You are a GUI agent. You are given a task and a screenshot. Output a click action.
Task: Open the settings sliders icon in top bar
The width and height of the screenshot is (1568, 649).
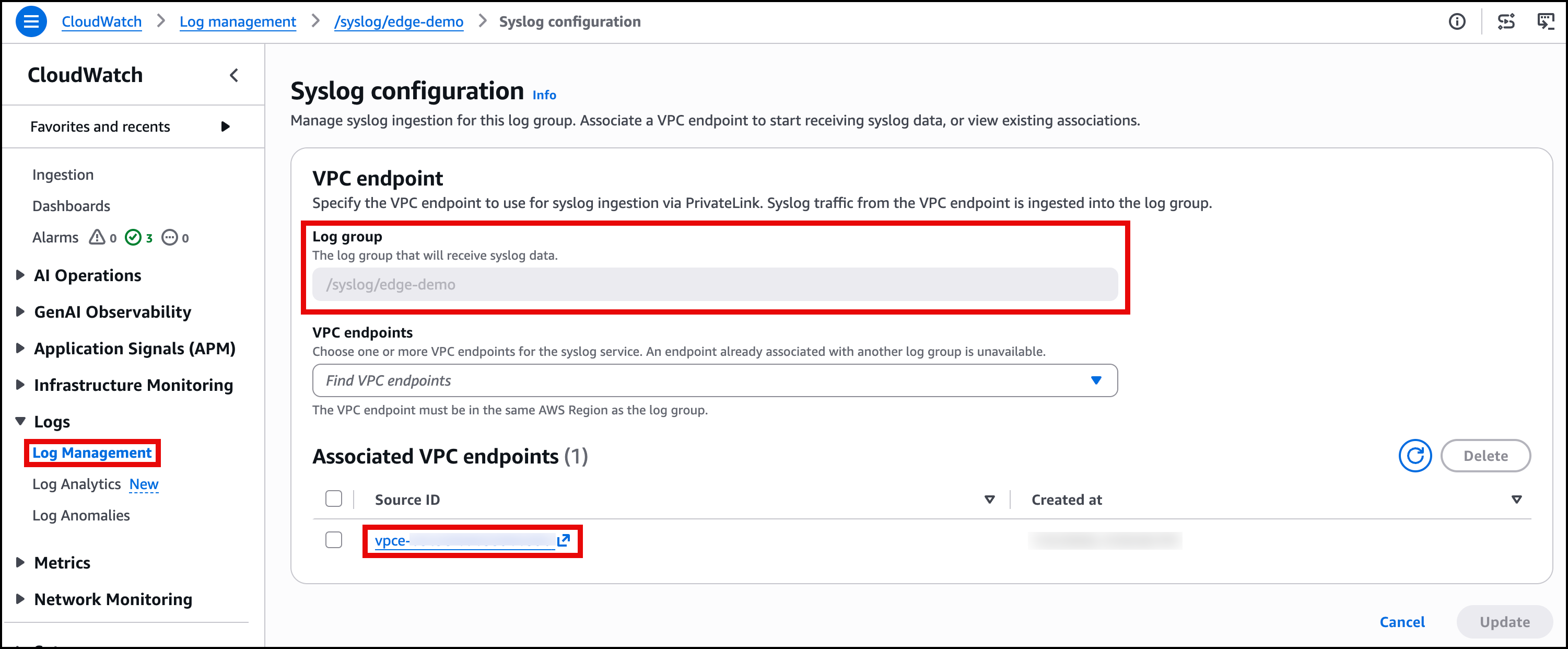pyautogui.click(x=1506, y=22)
